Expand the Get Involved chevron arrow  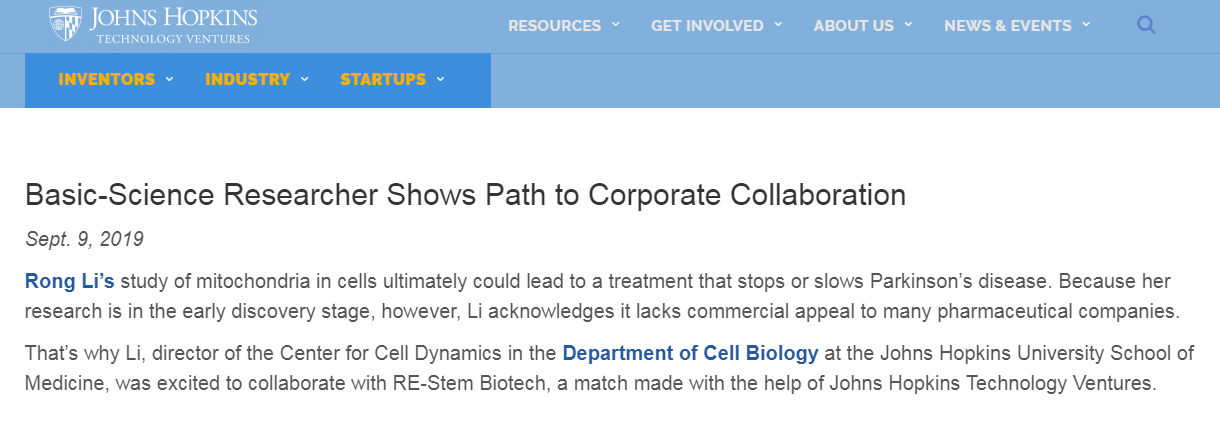click(778, 24)
